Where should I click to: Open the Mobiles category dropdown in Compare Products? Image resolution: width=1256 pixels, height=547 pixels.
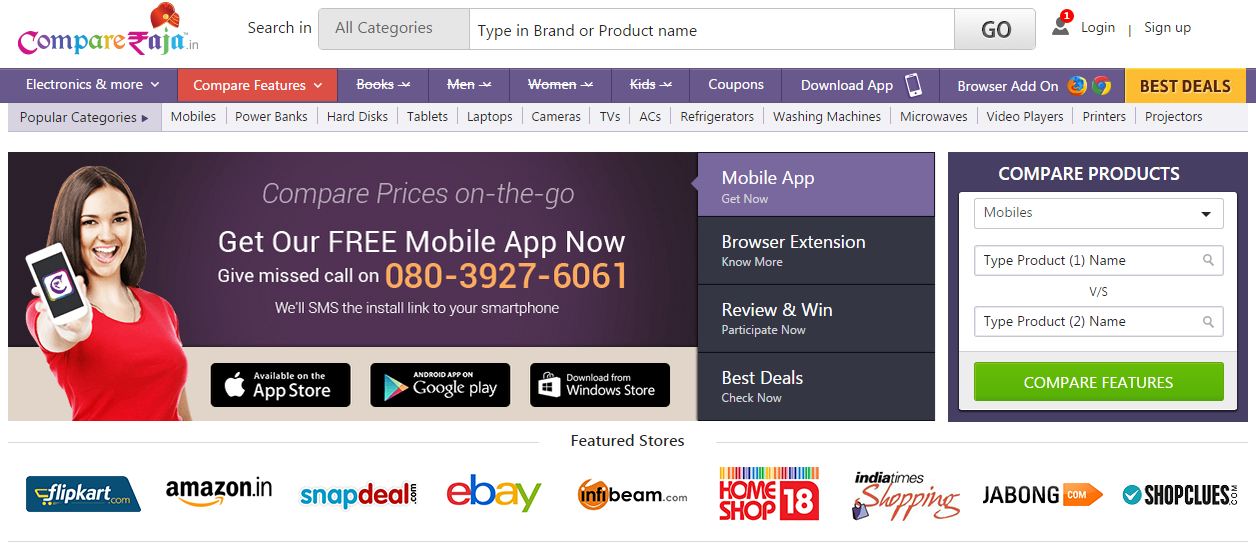1098,213
